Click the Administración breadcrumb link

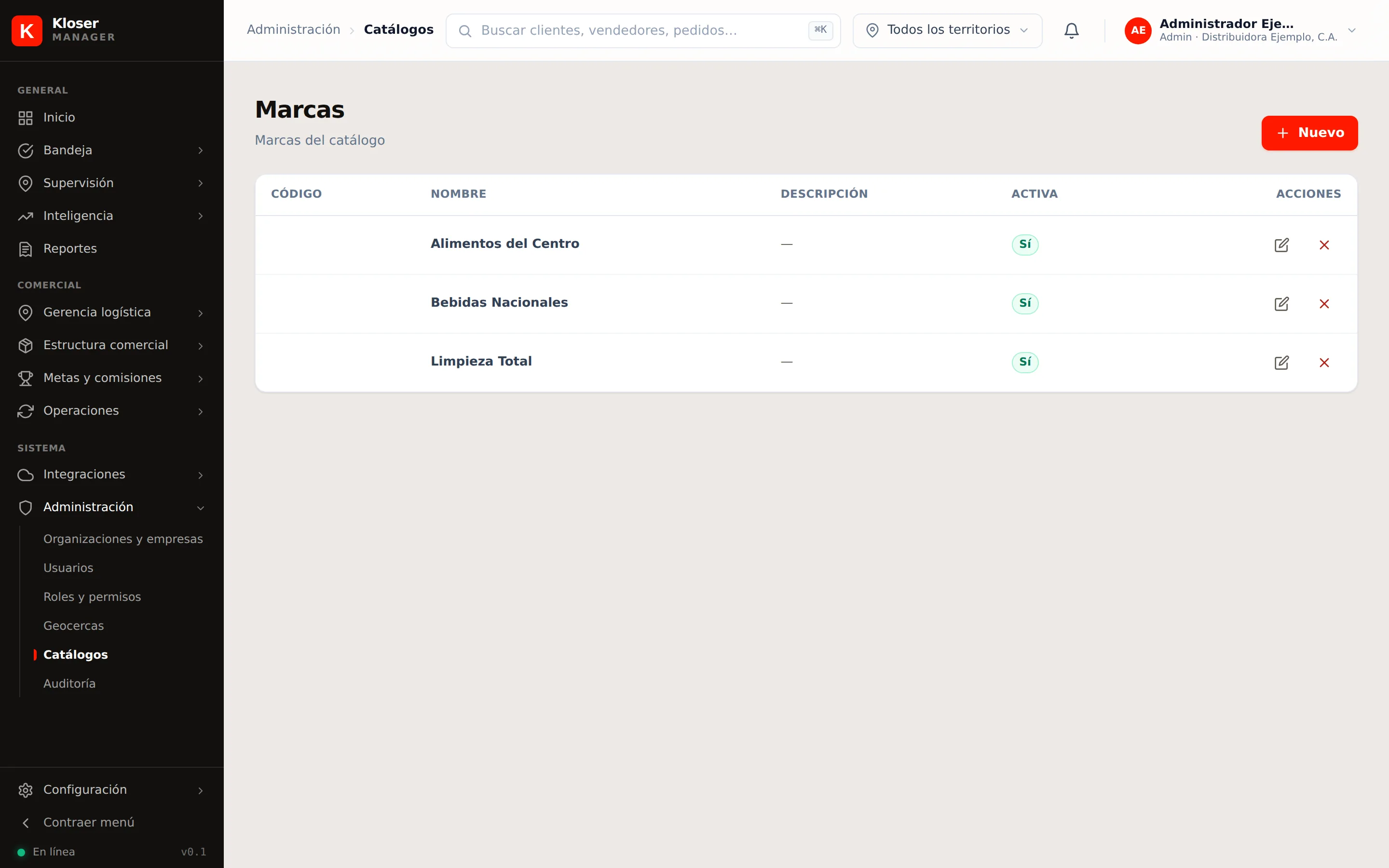pos(293,30)
